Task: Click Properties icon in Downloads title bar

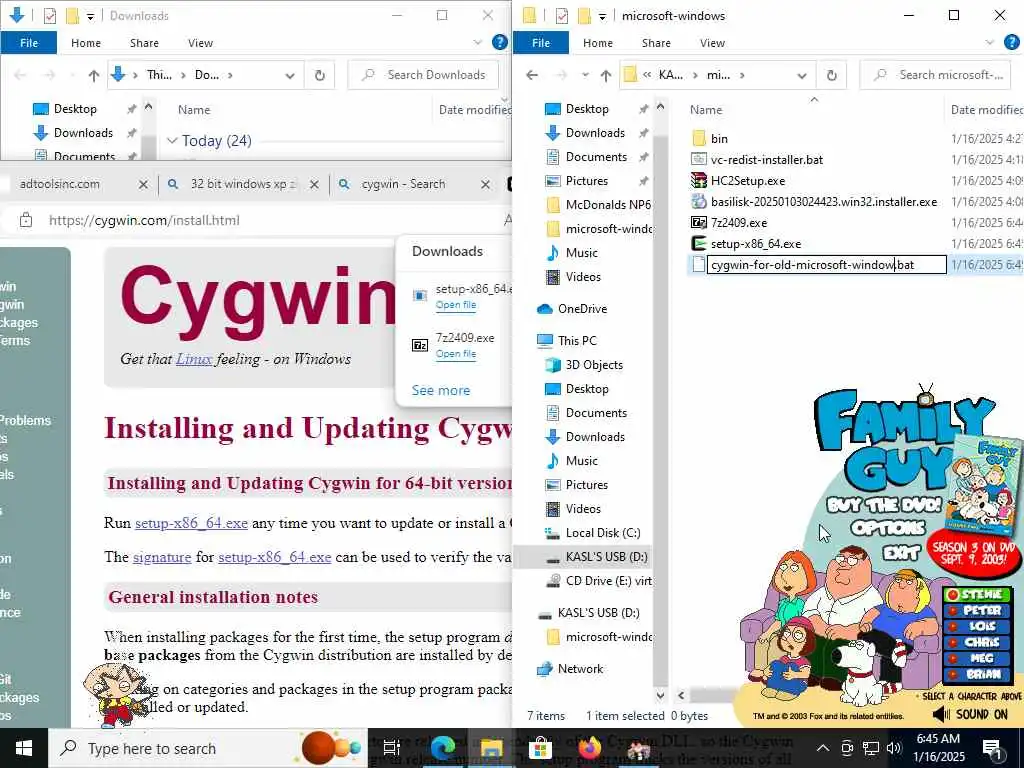Action: 50,16
